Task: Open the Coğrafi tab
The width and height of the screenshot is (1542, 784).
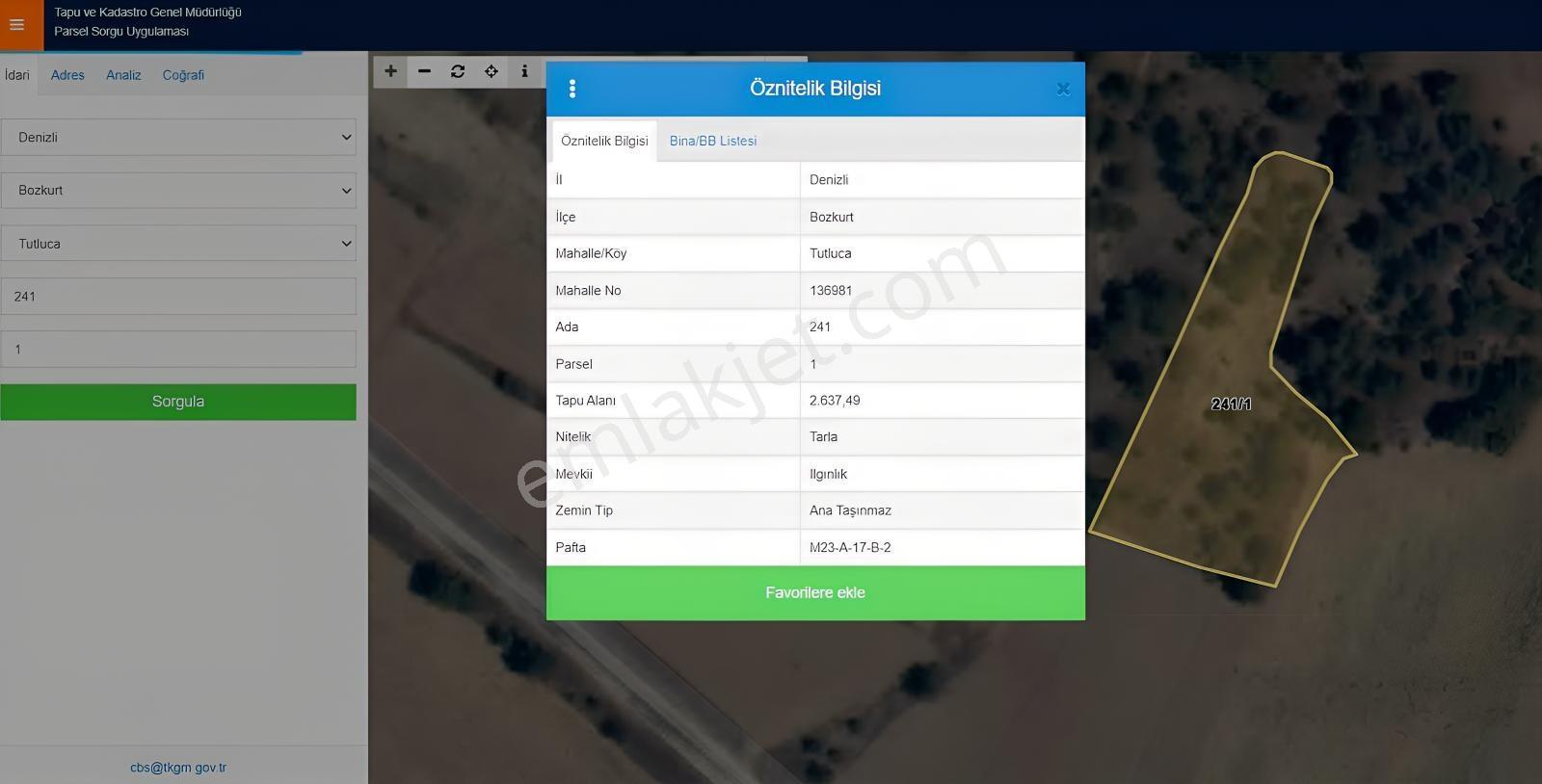Action: (x=183, y=75)
